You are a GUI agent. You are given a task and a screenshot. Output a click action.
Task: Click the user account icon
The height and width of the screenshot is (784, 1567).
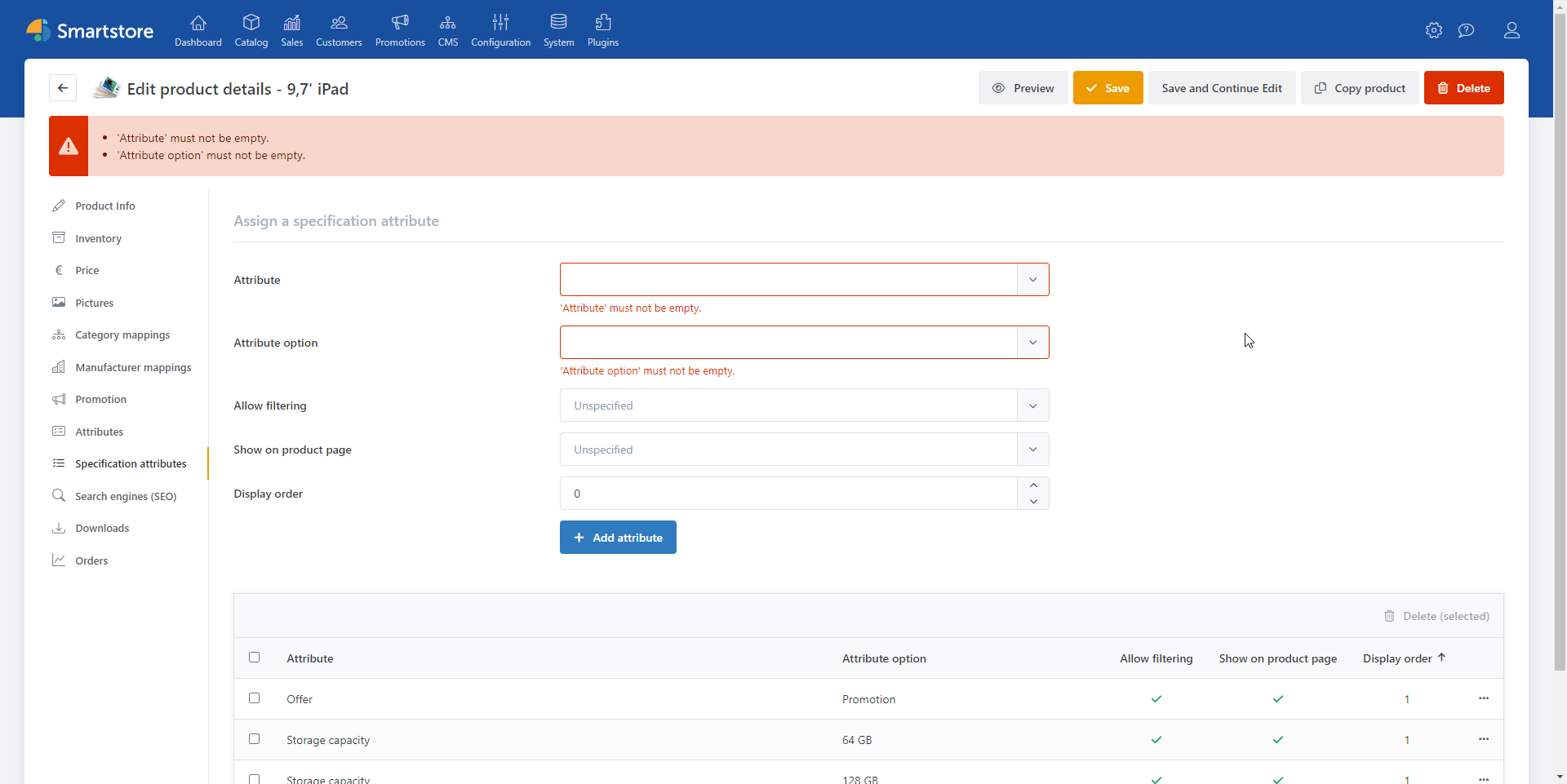click(x=1512, y=30)
